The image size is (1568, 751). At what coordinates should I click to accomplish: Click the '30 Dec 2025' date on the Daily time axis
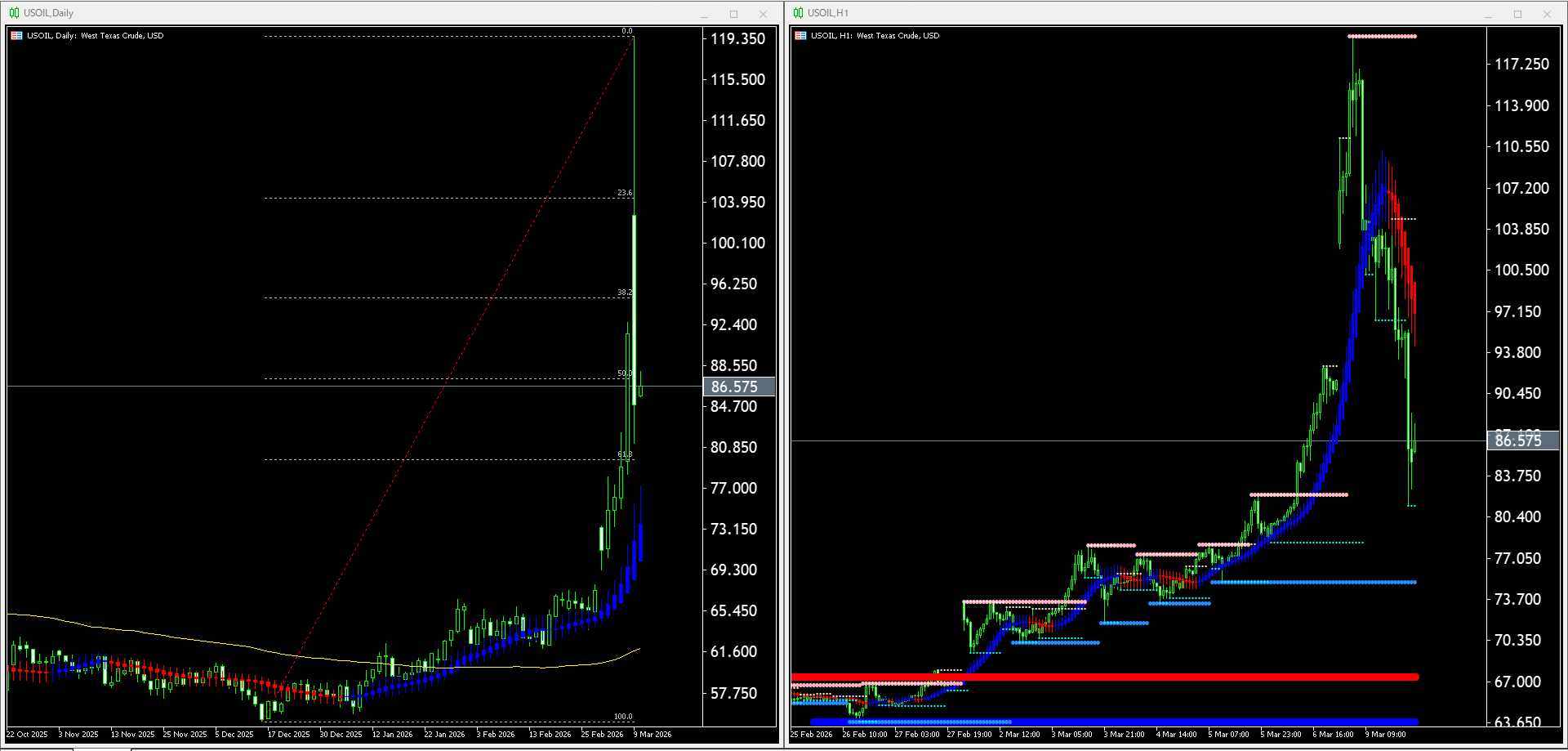[x=341, y=735]
